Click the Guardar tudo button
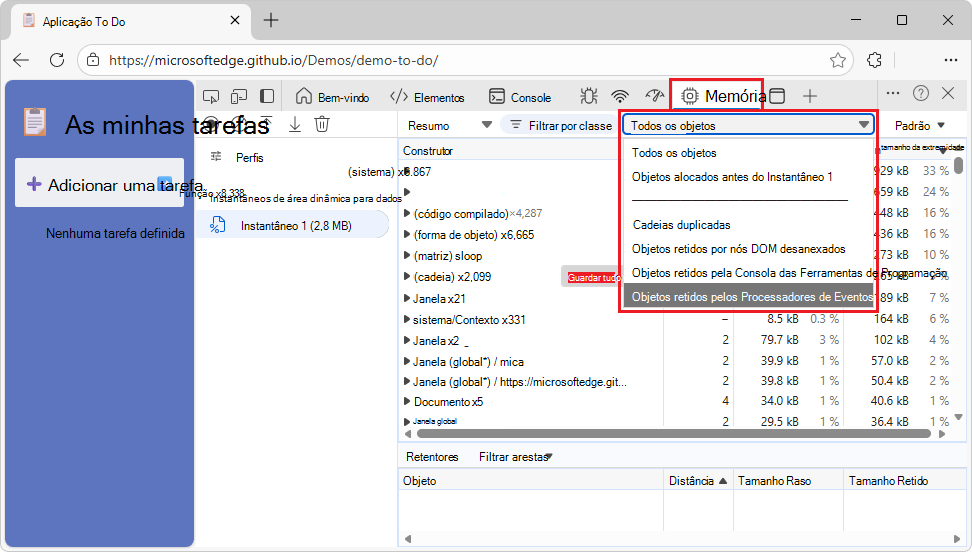Screen dimensions: 972x552 593,277
